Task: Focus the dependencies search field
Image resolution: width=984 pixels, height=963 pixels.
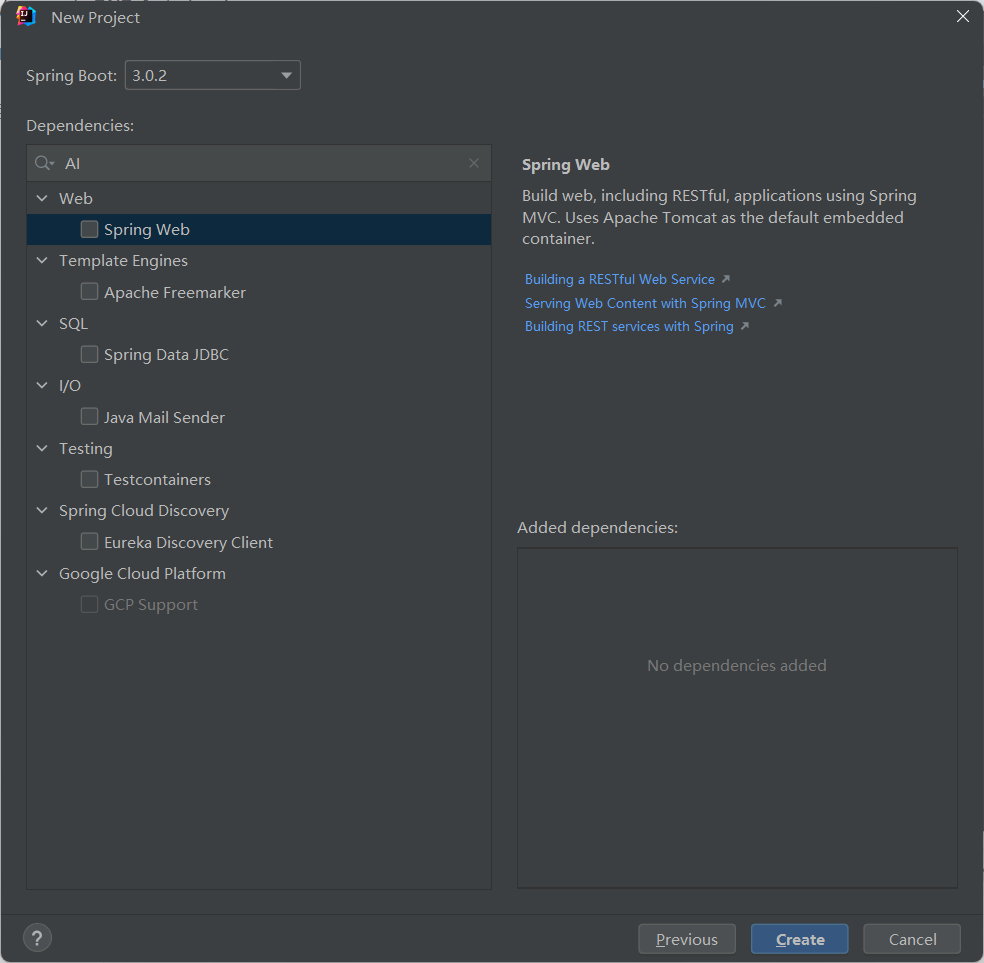Action: [x=259, y=163]
